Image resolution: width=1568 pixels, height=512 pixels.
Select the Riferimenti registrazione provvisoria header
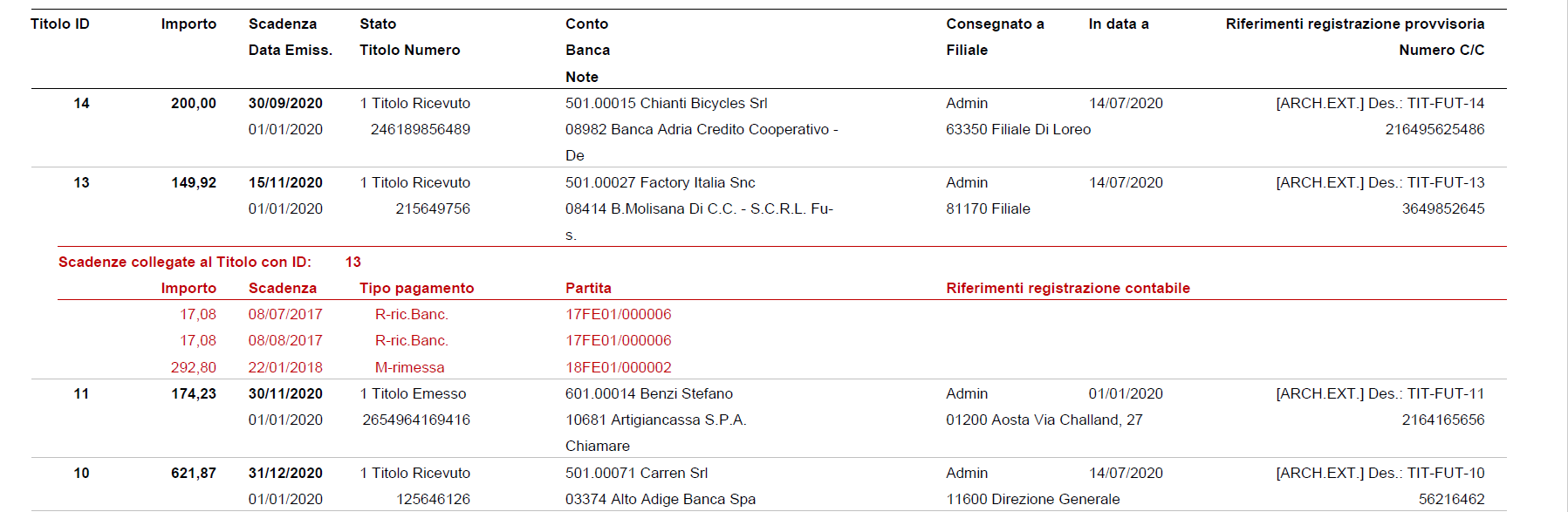1354,24
